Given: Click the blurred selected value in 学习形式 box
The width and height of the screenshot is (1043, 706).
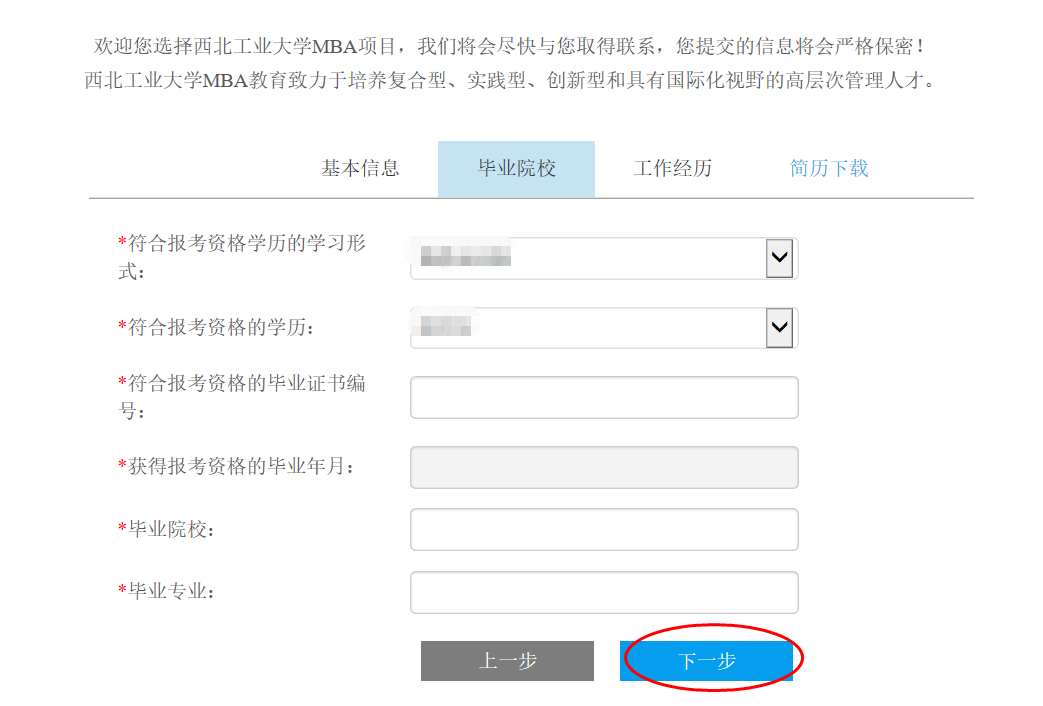Looking at the screenshot, I should click(x=466, y=256).
